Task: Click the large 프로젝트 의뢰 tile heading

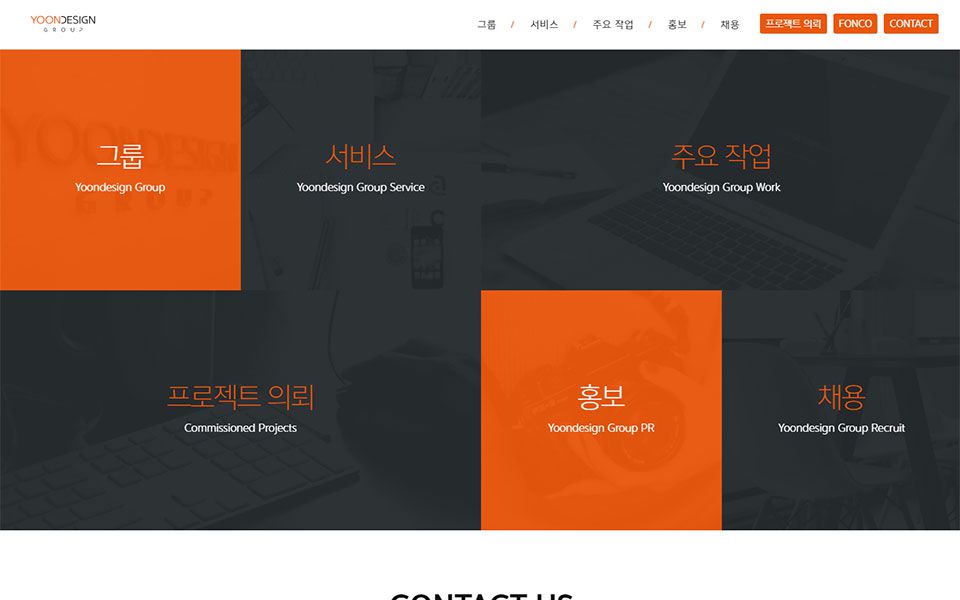Action: point(240,397)
